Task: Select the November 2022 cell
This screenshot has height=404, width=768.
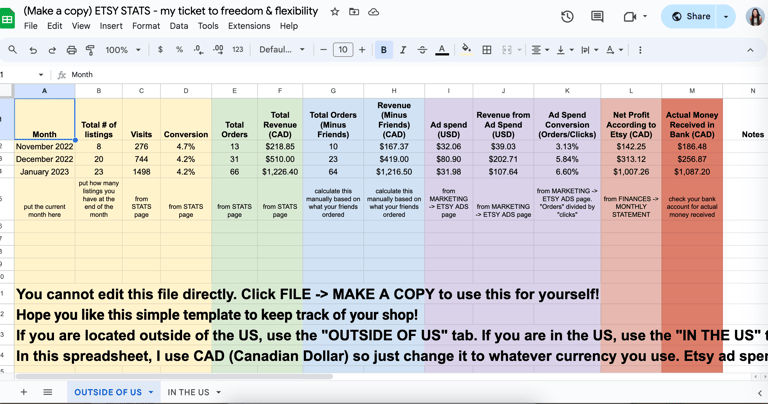Action: 45,146
